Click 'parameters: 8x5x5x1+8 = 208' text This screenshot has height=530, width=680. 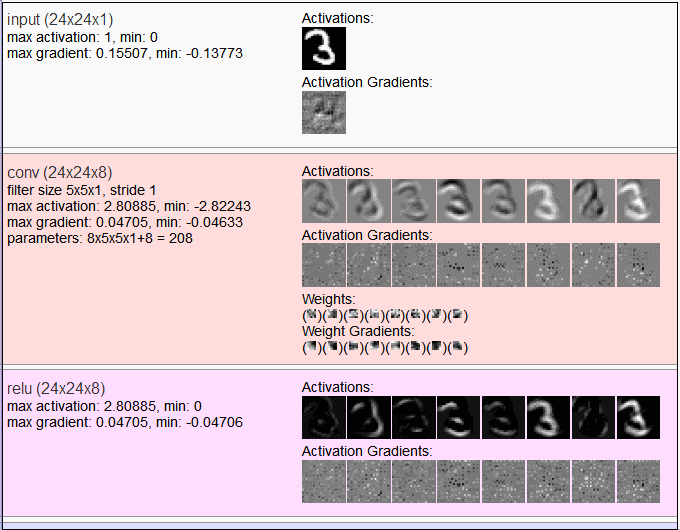coord(100,239)
